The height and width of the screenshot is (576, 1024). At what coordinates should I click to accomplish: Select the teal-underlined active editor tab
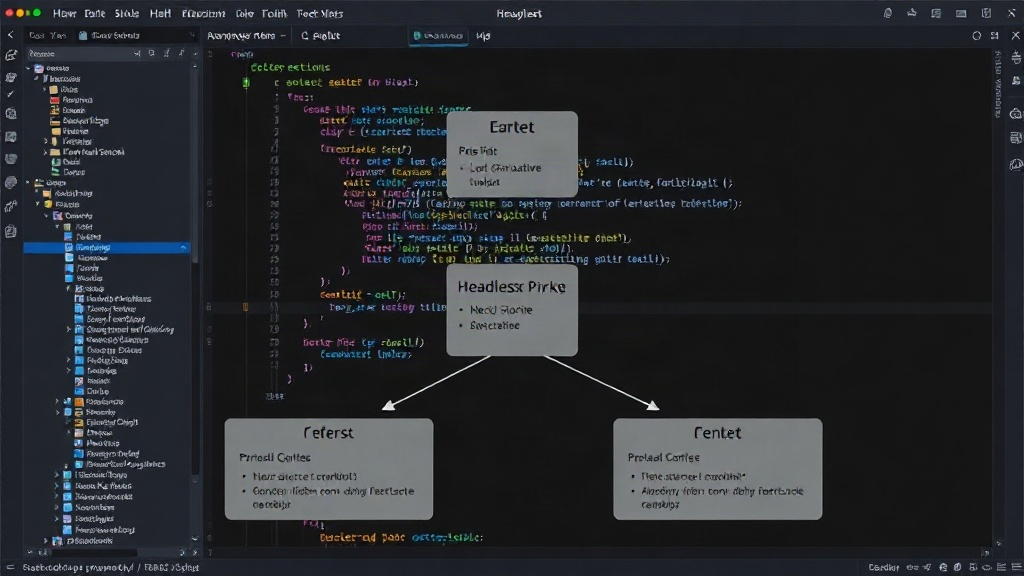tap(438, 36)
